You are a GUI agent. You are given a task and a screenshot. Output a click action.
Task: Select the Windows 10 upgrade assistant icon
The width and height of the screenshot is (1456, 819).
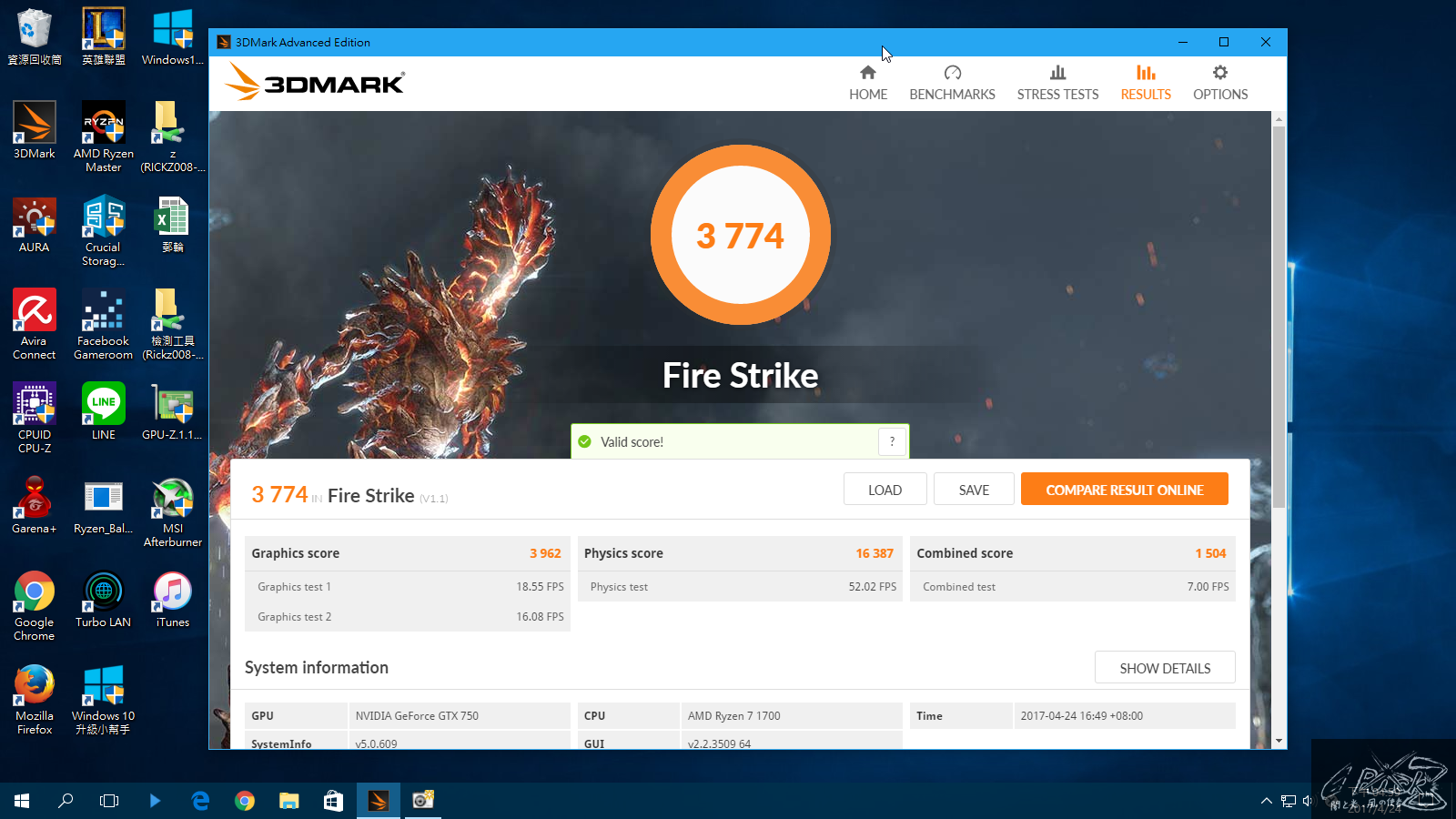pyautogui.click(x=104, y=700)
